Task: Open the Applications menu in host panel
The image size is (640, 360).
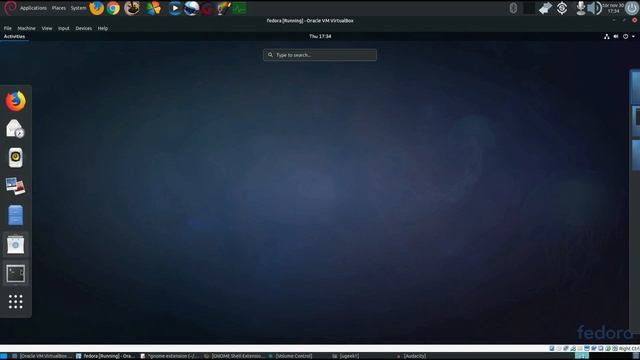Action: 33,8
